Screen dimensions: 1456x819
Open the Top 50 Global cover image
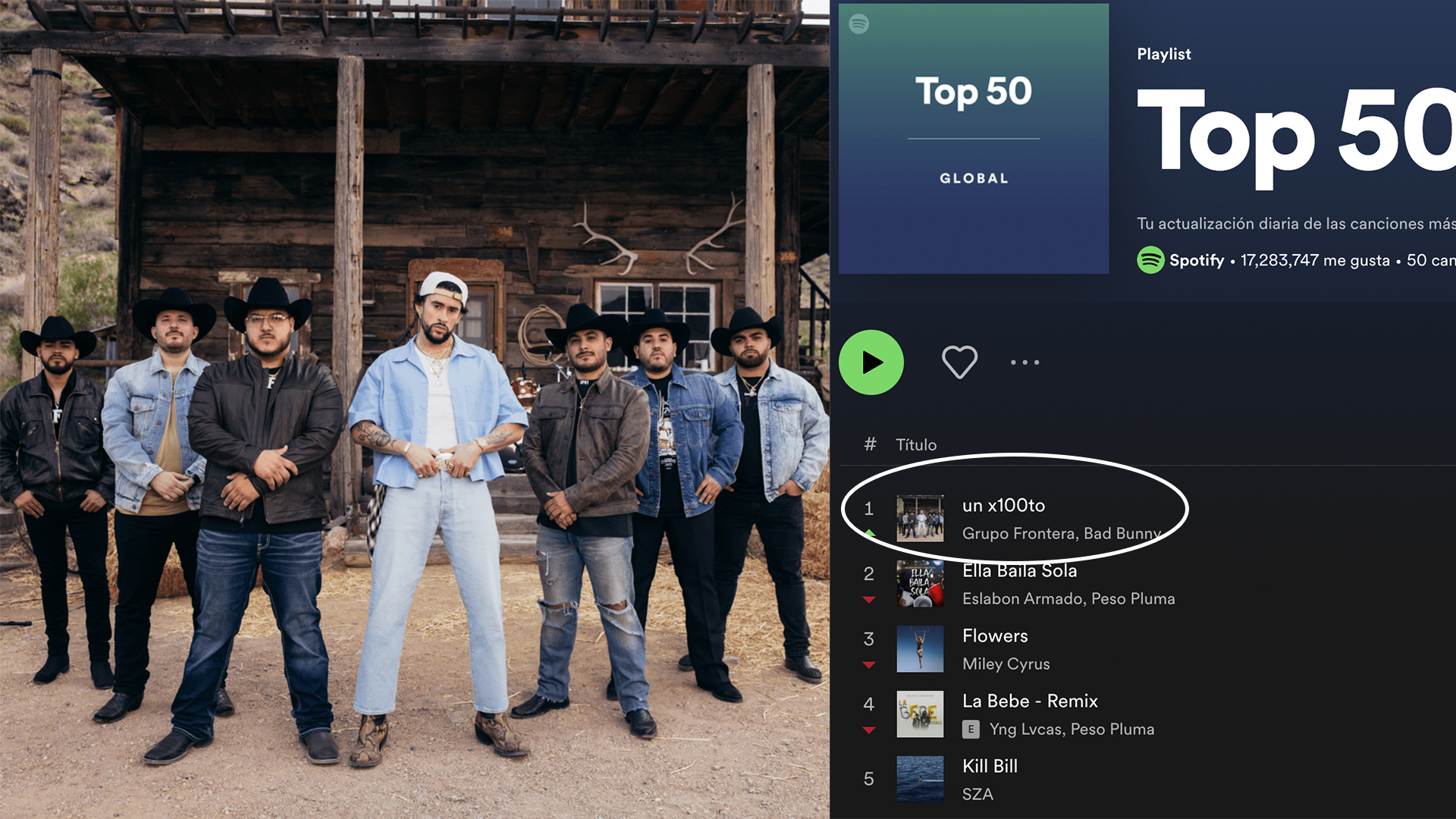tap(974, 139)
